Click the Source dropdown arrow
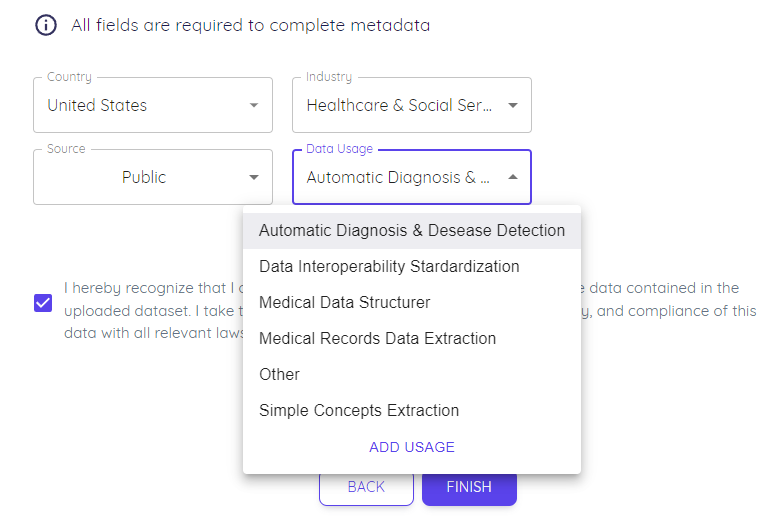Viewport: 773px width, 518px height. (254, 177)
